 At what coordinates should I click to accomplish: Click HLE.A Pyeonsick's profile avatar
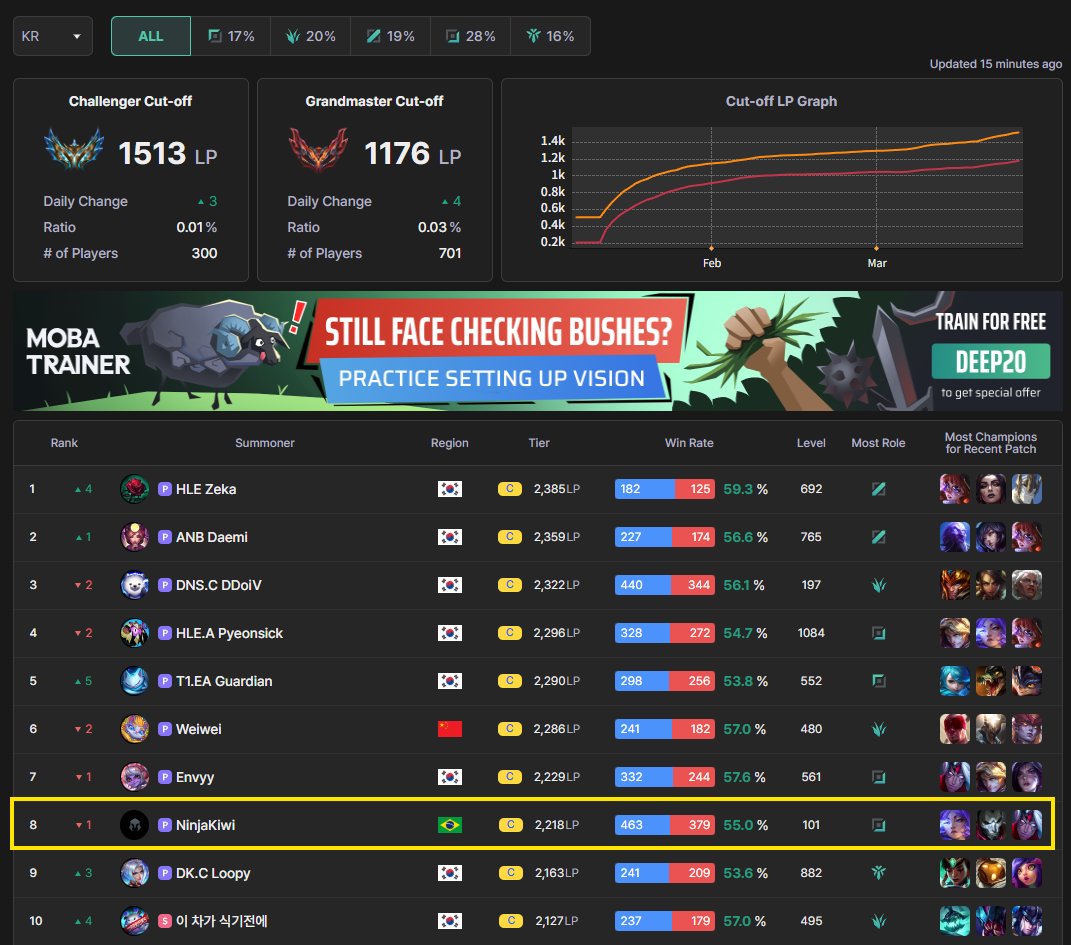click(x=135, y=633)
